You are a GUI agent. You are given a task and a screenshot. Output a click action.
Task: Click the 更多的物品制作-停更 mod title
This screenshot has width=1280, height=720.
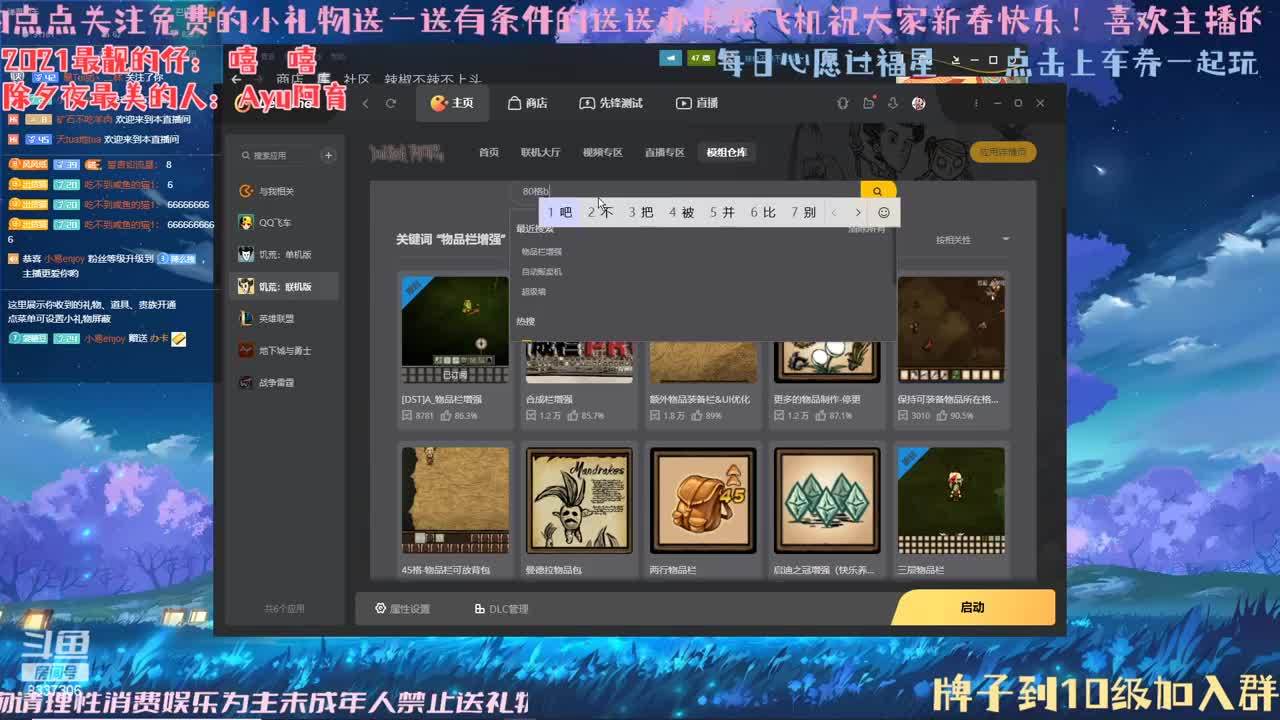click(x=817, y=399)
